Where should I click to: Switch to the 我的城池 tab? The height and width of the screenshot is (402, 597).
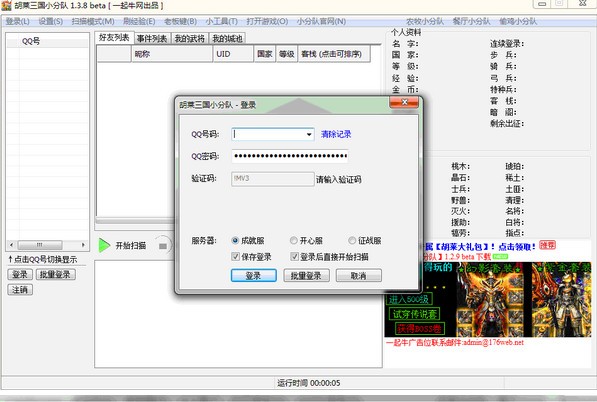click(227, 38)
